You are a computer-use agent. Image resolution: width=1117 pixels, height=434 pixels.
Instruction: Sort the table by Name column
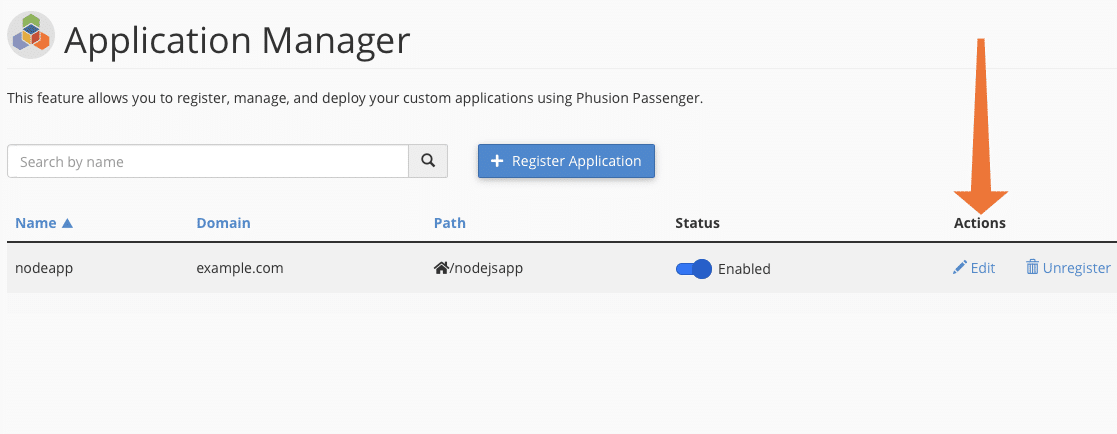point(36,223)
